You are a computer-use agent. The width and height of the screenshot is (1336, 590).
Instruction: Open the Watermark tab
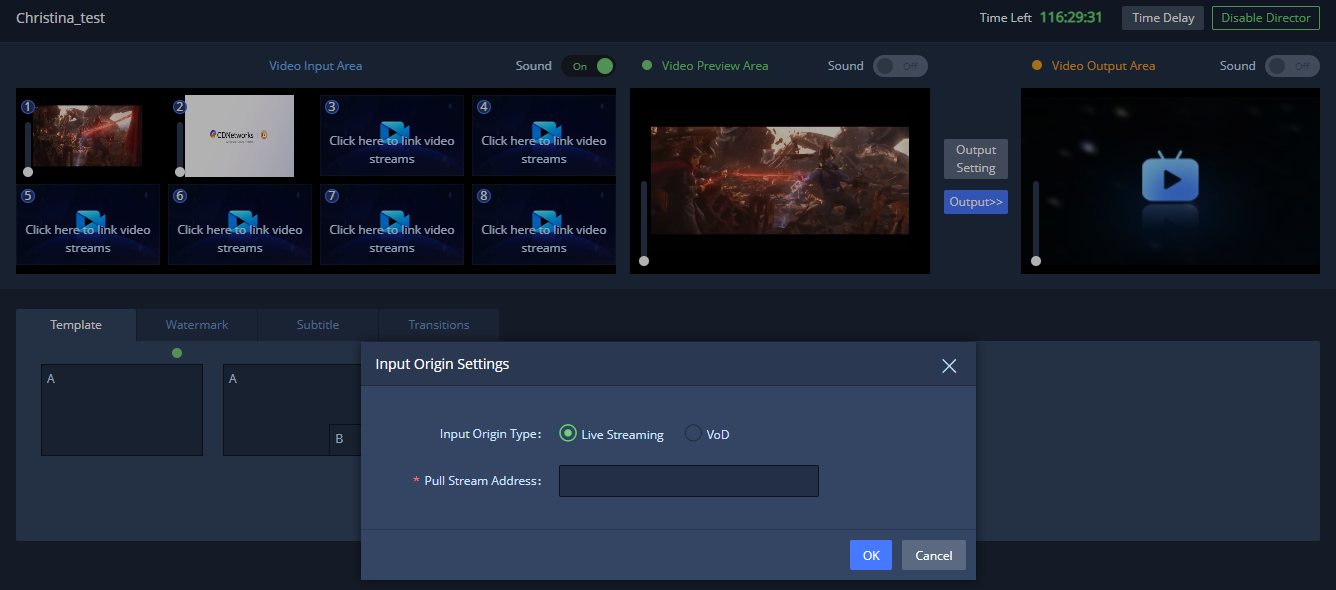[x=197, y=325]
